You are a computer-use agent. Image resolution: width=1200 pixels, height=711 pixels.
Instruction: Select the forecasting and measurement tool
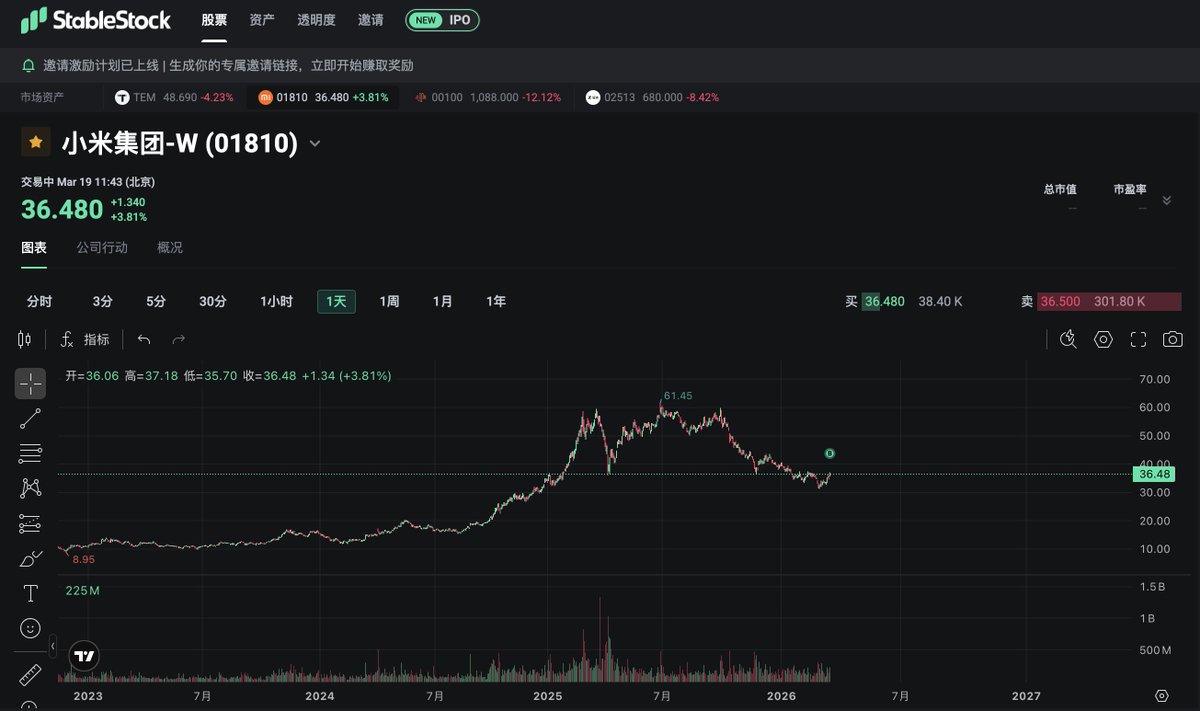[x=30, y=523]
